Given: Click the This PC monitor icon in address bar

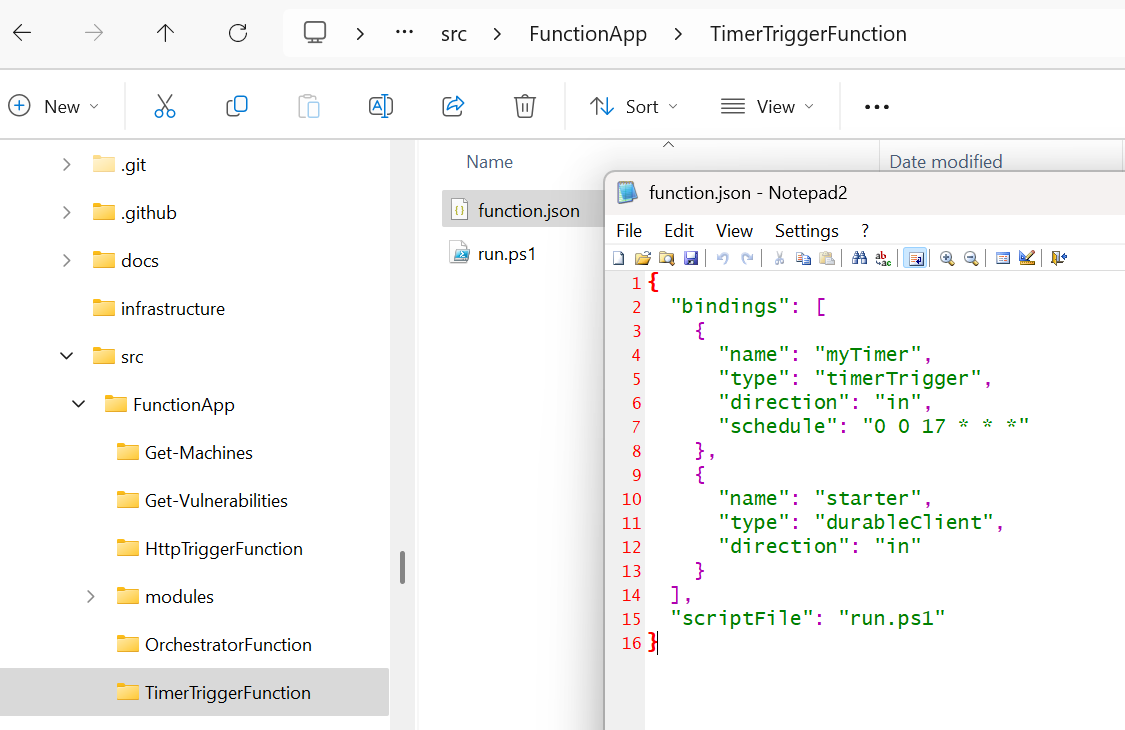Looking at the screenshot, I should [314, 32].
